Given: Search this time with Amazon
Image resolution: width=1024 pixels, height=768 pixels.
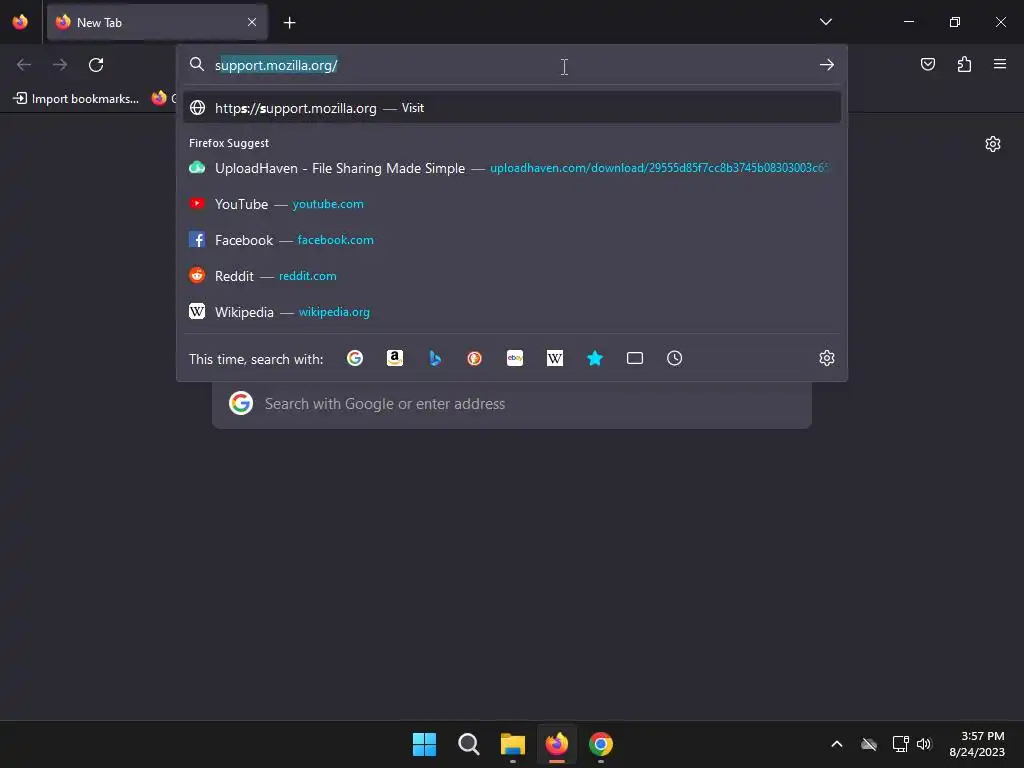Looking at the screenshot, I should point(394,358).
